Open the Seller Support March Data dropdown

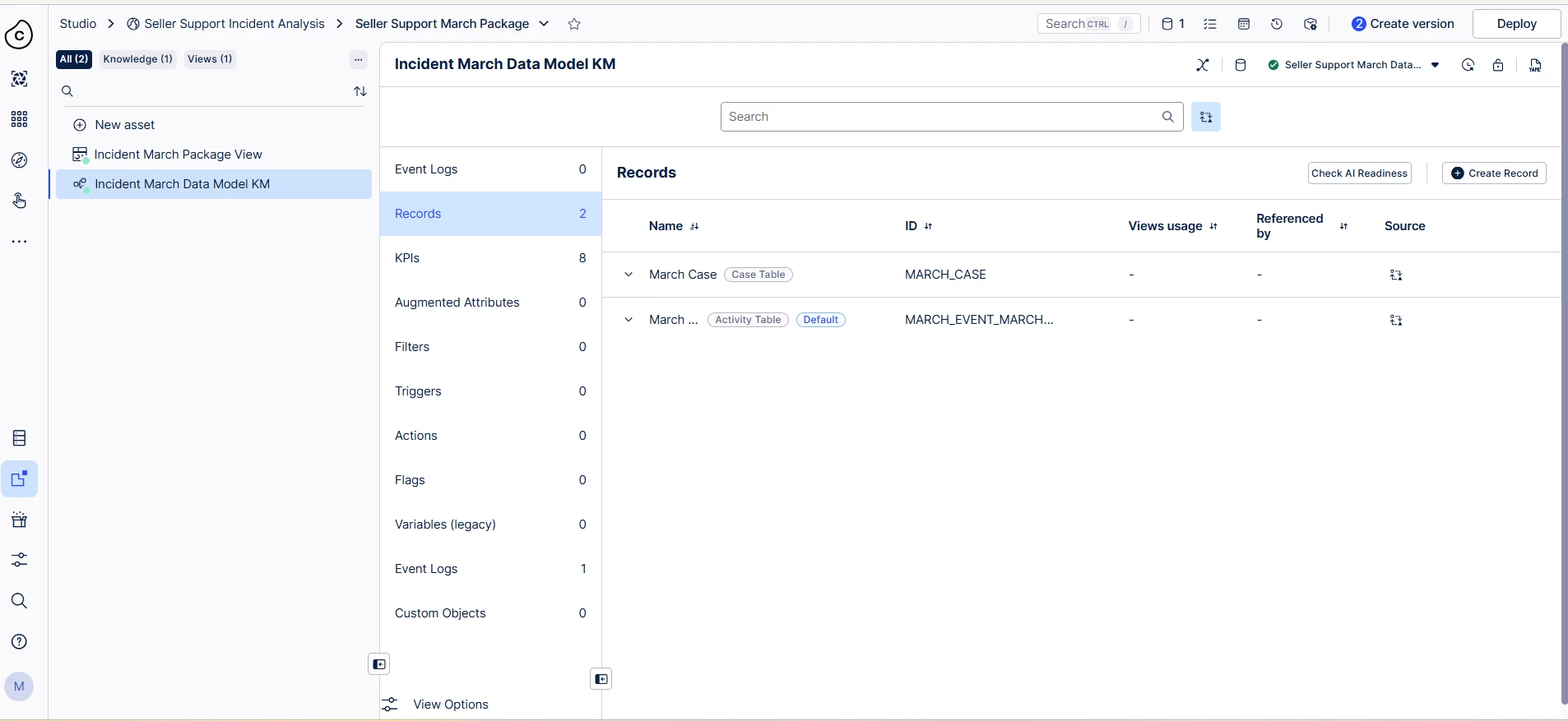point(1436,65)
